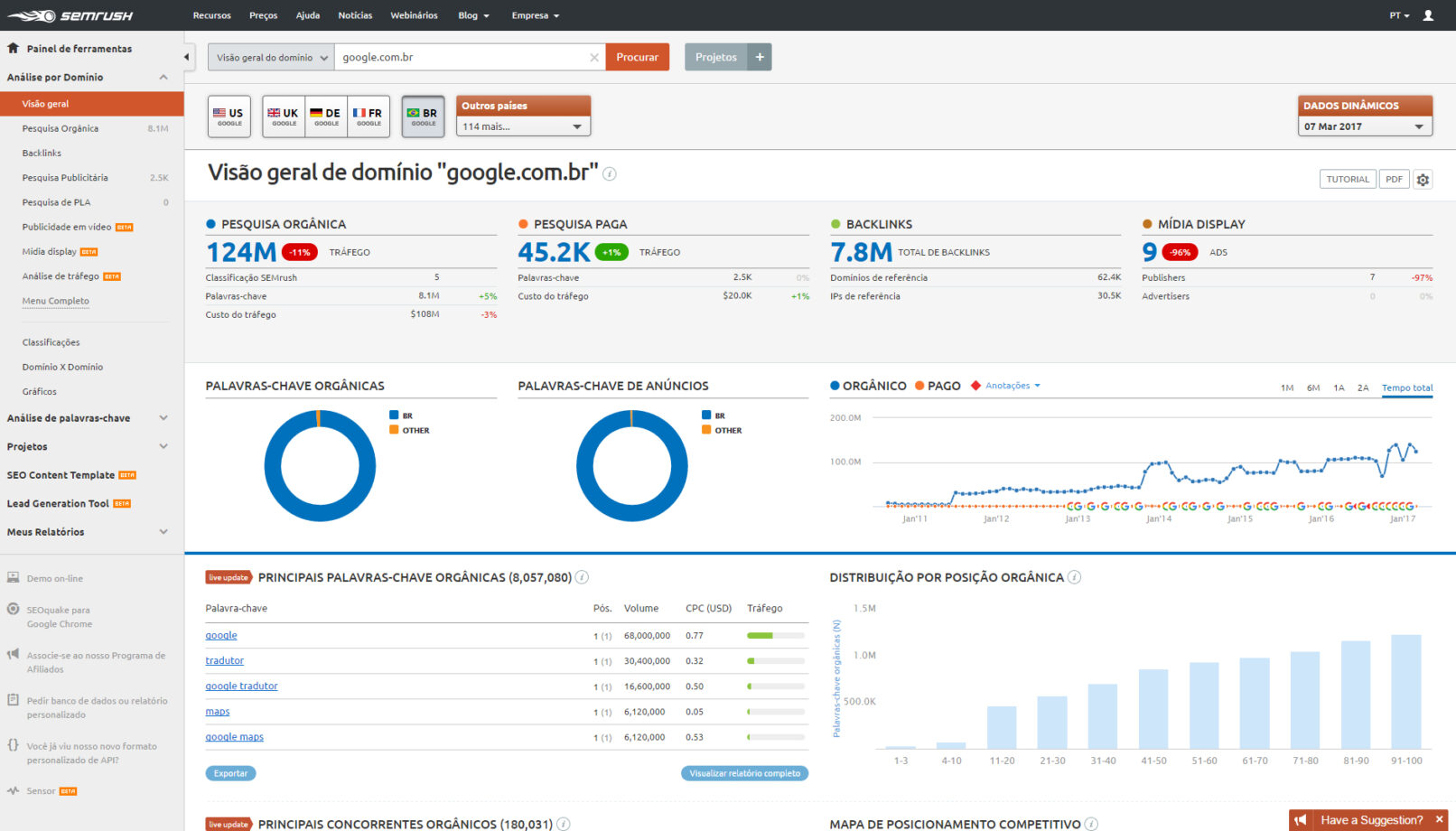Click the SEMrush logo
Screen dimensions: 1456x831
[69, 15]
